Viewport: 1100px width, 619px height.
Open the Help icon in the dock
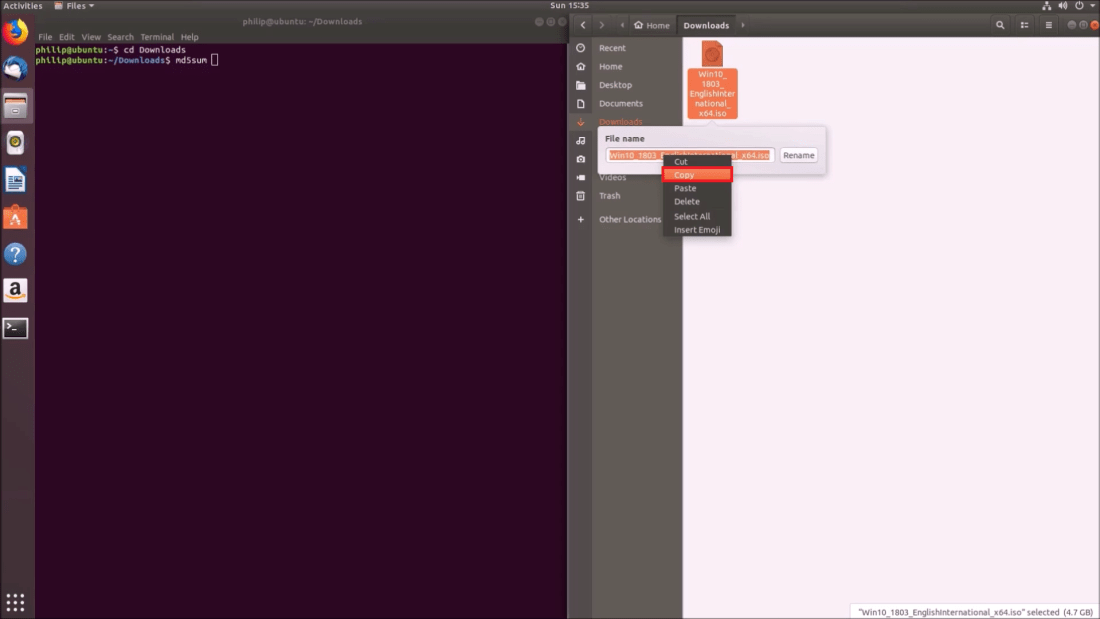(15, 254)
